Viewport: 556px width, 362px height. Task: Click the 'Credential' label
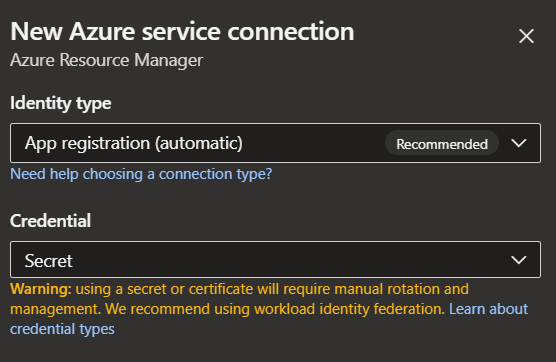tap(51, 221)
